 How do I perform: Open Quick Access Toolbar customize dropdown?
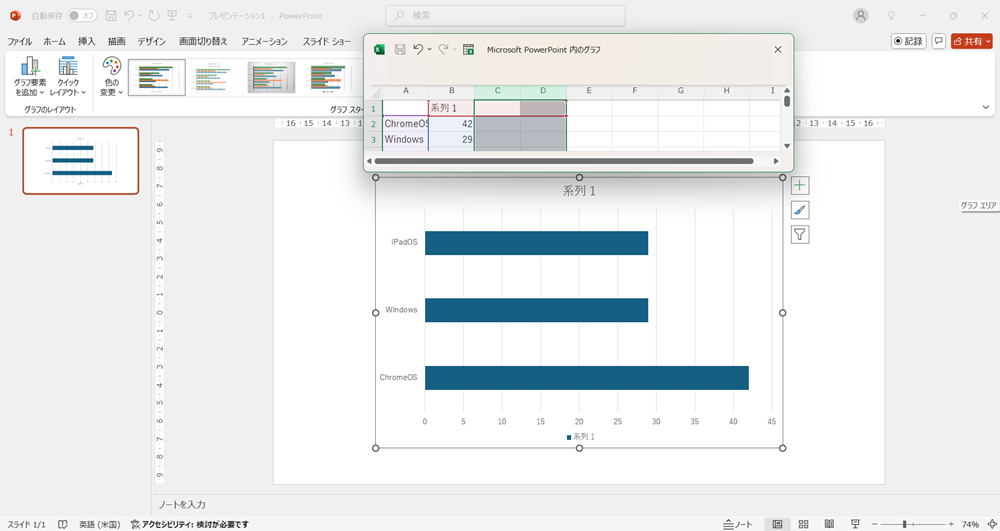(190, 16)
